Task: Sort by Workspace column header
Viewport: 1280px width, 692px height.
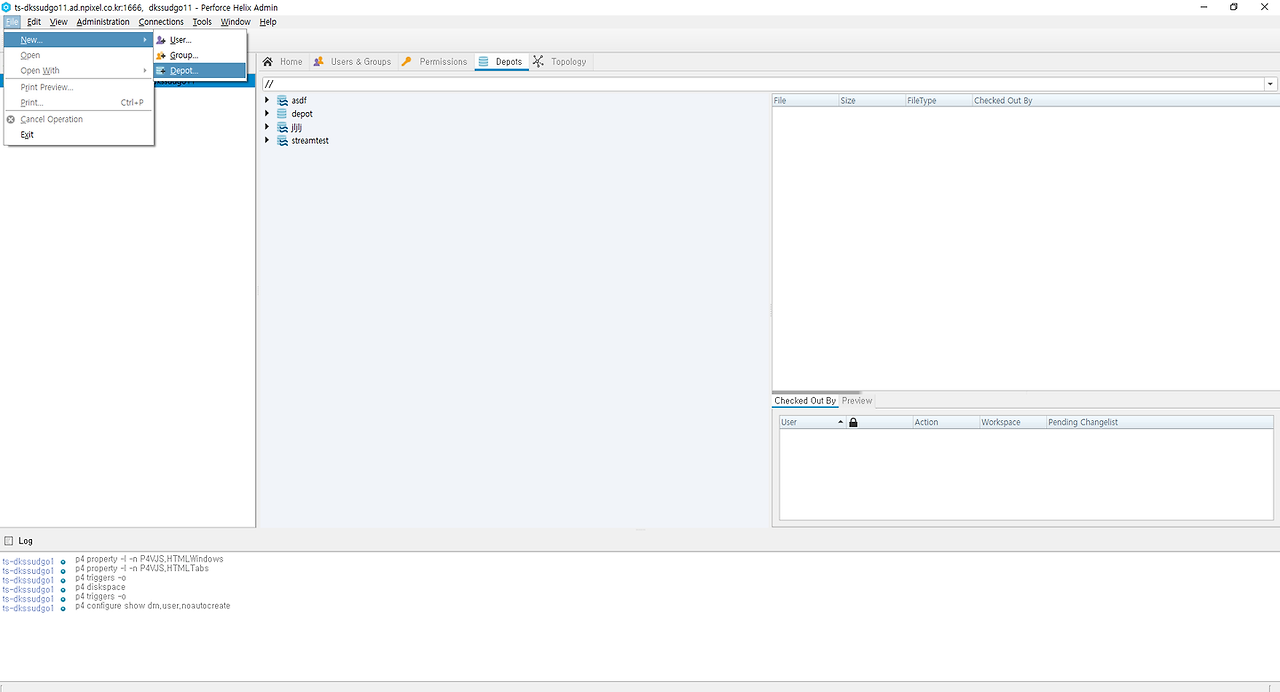Action: (x=1012, y=423)
